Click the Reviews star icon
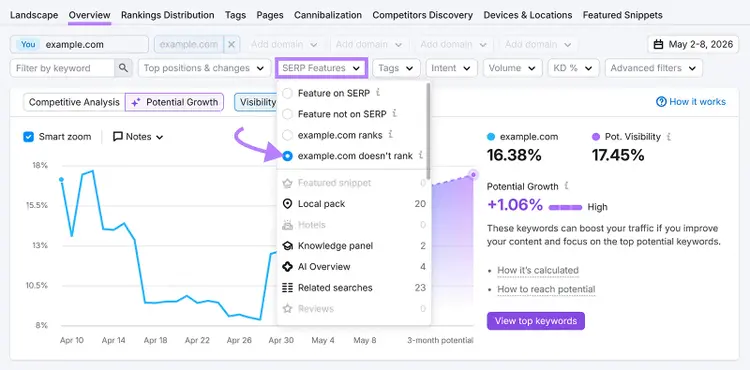This screenshot has width=750, height=370. pyautogui.click(x=287, y=309)
